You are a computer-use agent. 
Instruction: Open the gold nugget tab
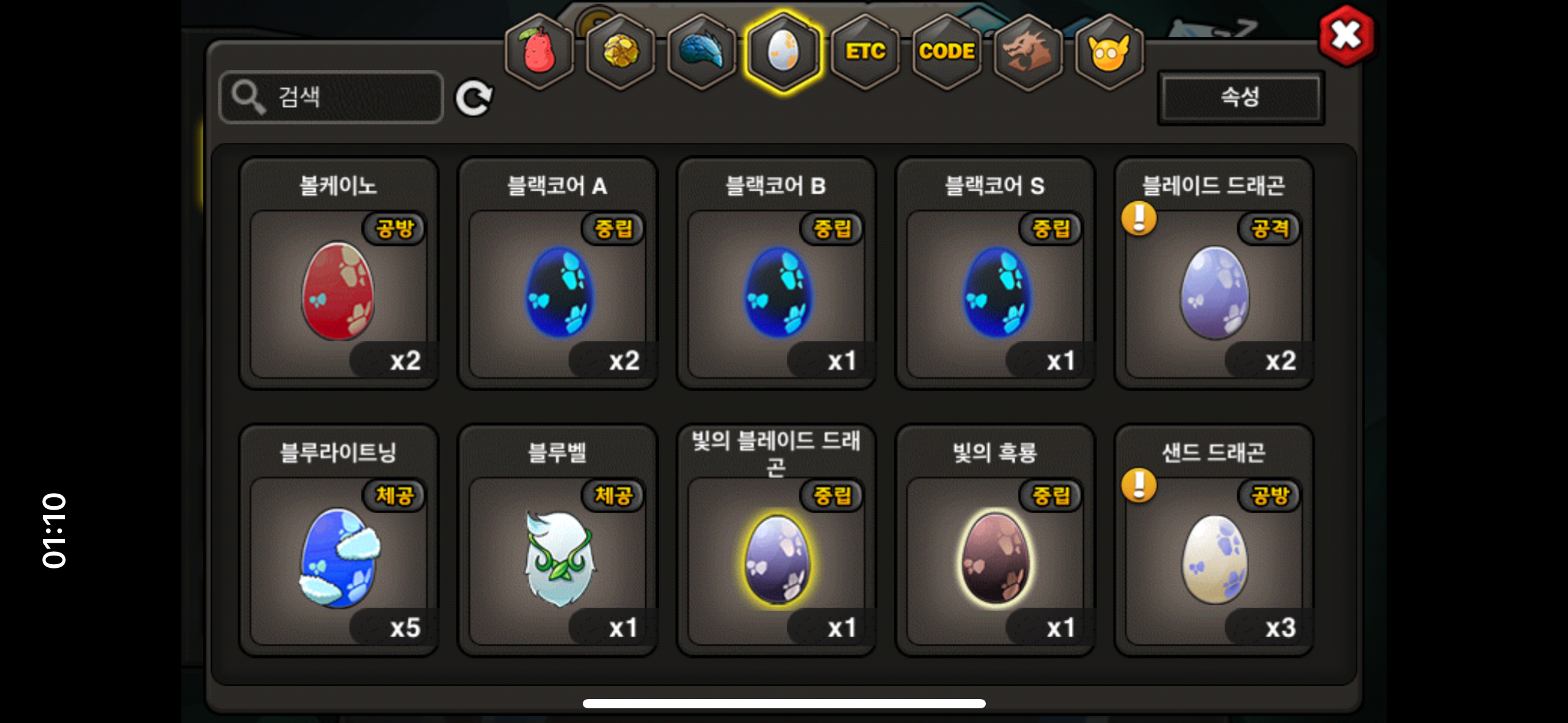[x=621, y=52]
